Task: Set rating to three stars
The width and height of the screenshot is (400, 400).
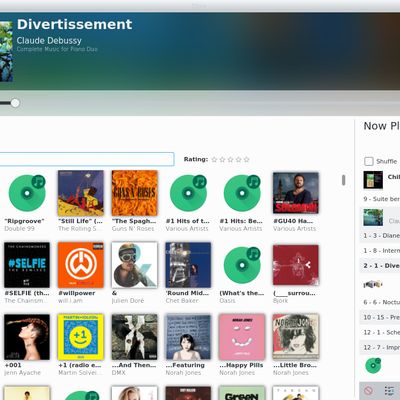Action: tap(230, 160)
